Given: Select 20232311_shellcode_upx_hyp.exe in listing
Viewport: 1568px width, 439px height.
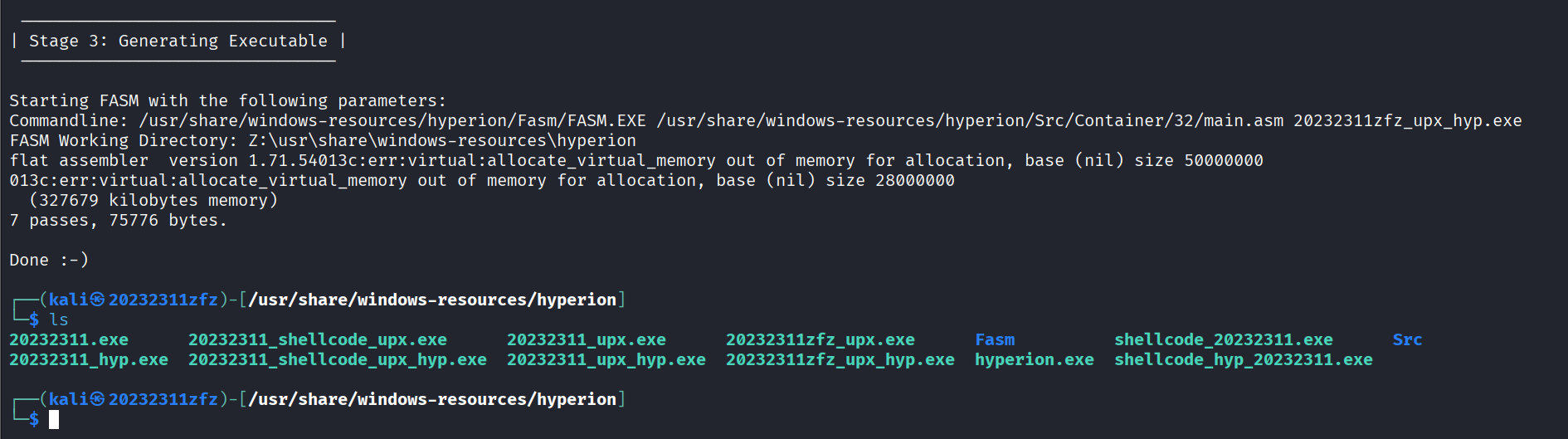Looking at the screenshot, I should tap(338, 359).
